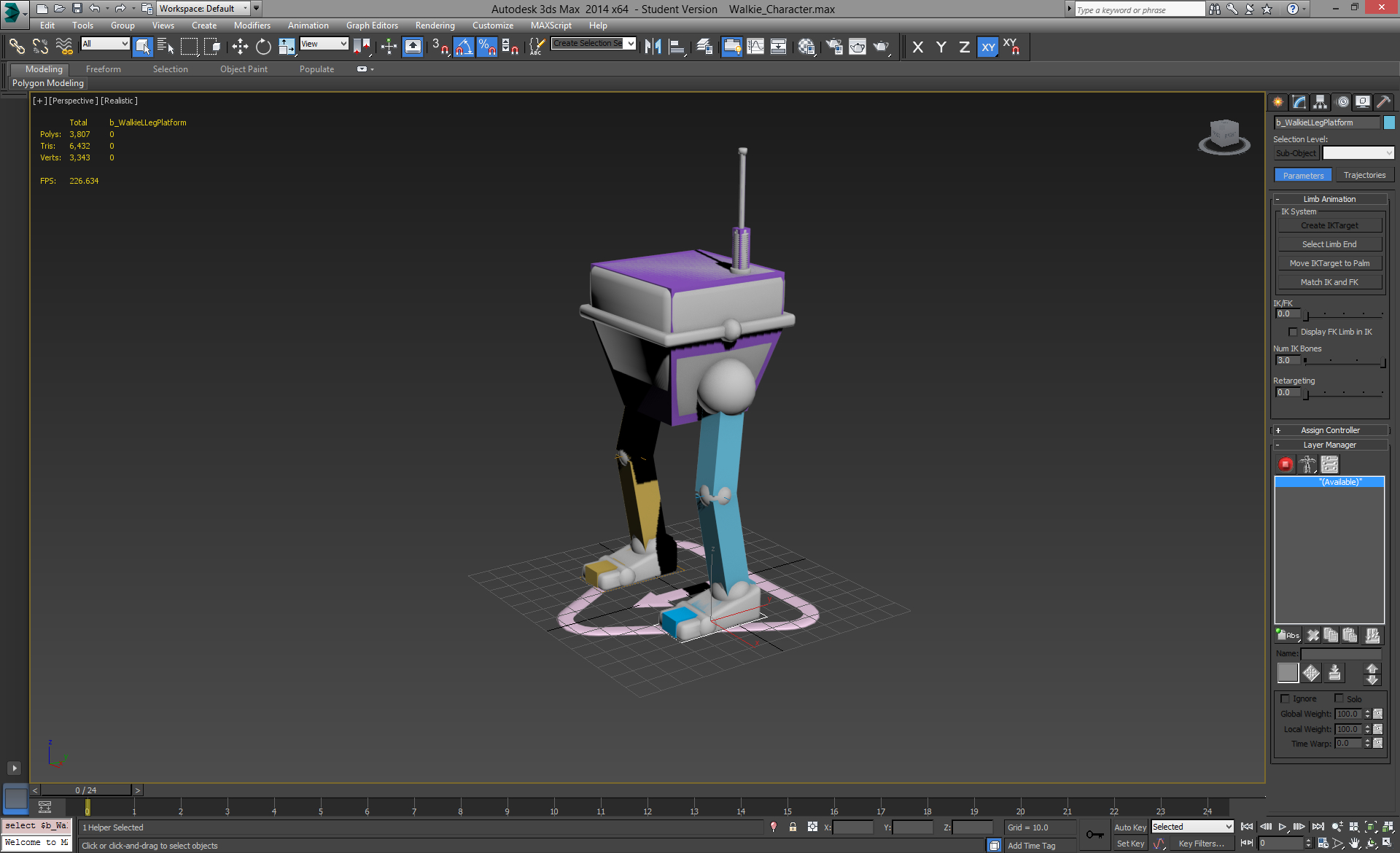The image size is (1400, 853).
Task: Click the Match IK and FK button
Action: (x=1329, y=283)
